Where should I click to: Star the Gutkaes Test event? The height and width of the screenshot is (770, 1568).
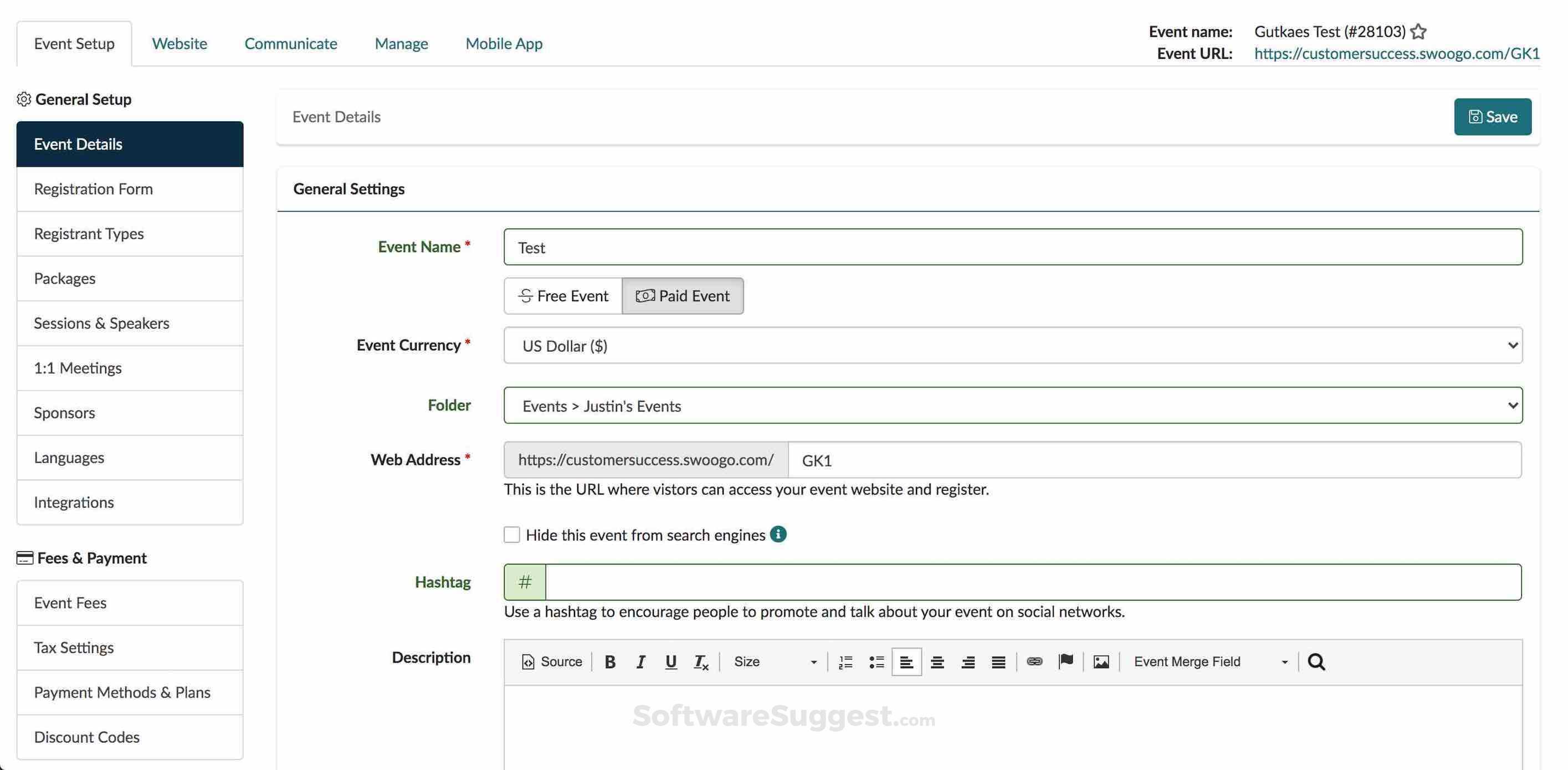1418,30
